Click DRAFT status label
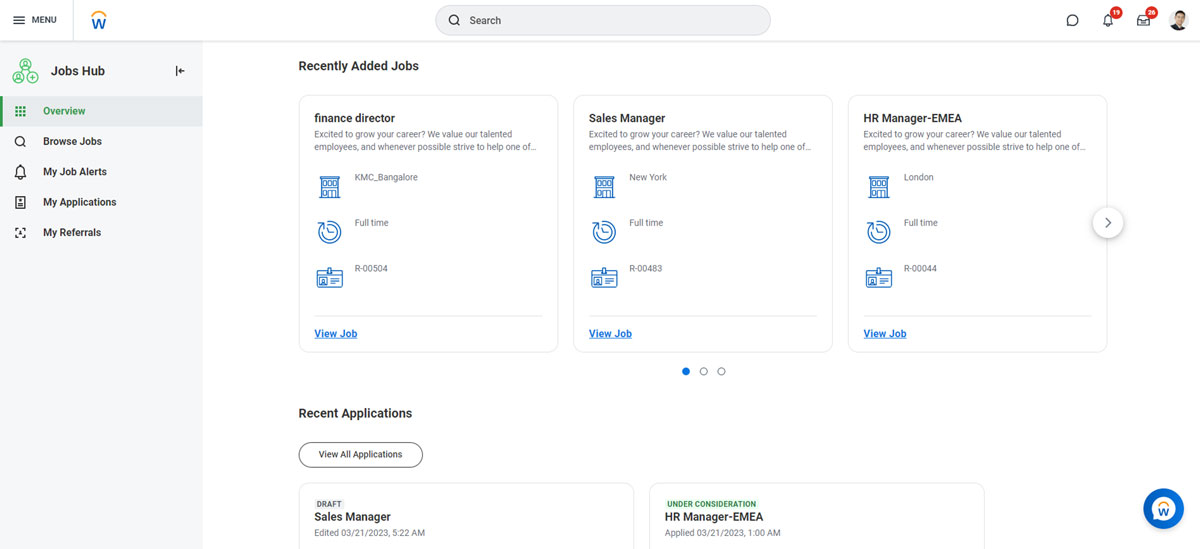Screen dimensions: 1200x549 (329, 504)
